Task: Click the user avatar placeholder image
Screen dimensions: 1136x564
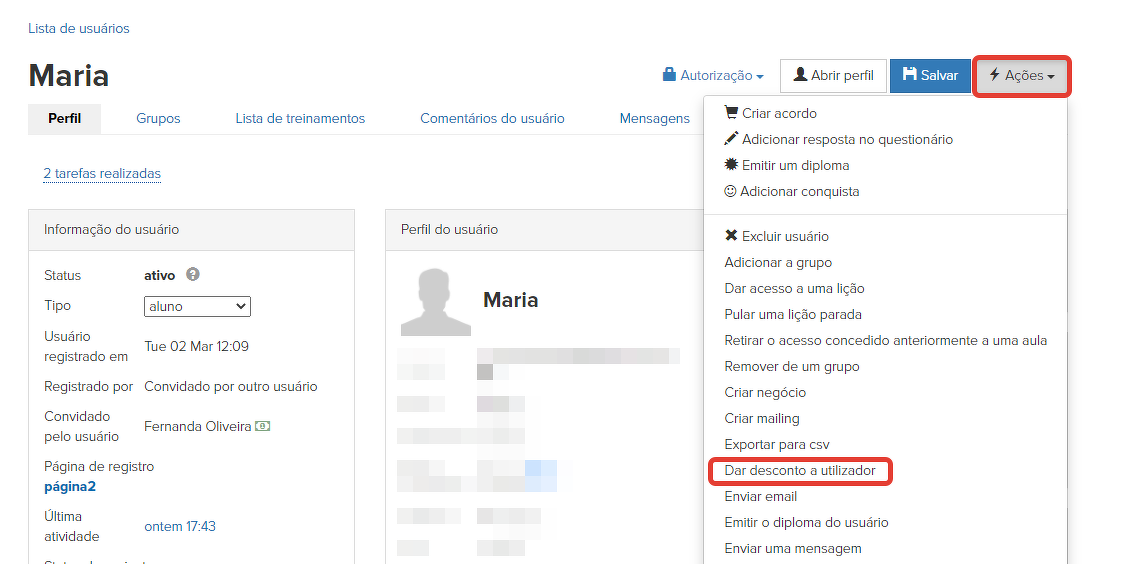Action: click(x=435, y=302)
